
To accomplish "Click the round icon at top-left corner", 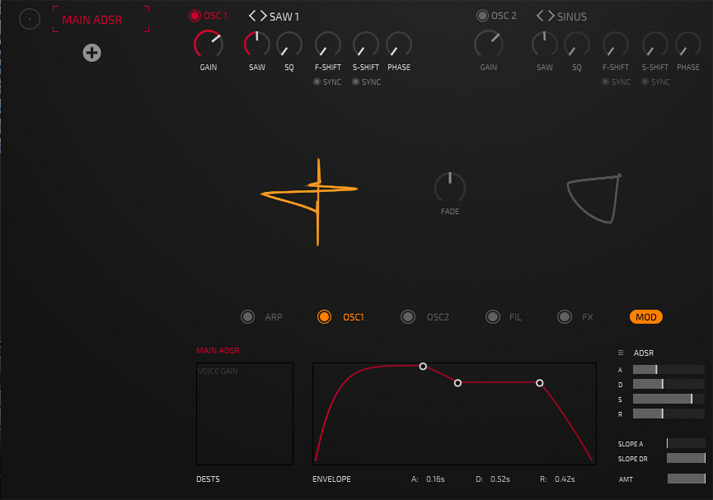I will pyautogui.click(x=30, y=19).
